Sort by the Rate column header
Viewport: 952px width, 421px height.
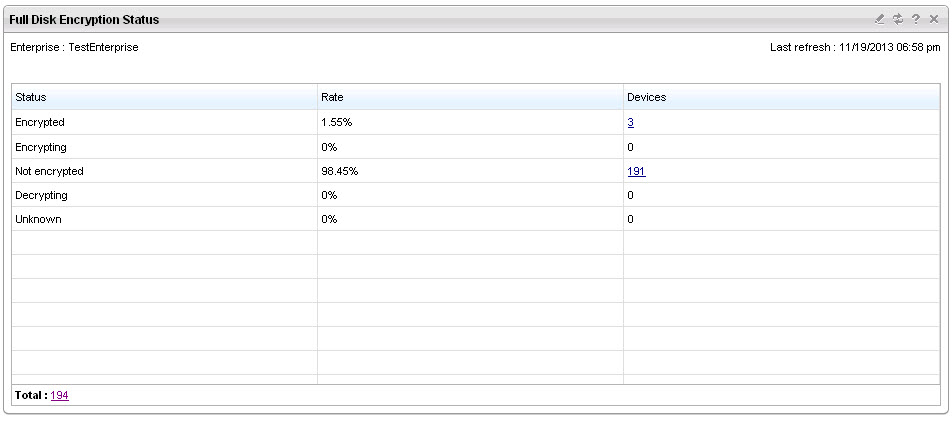pyautogui.click(x=332, y=97)
